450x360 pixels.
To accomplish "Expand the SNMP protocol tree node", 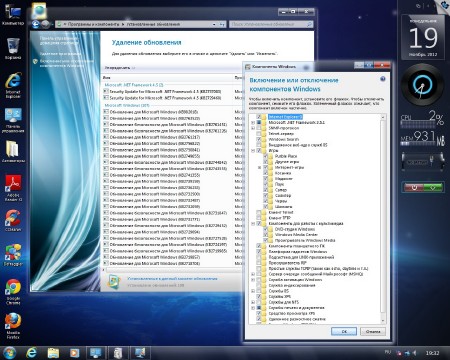I will [x=253, y=128].
